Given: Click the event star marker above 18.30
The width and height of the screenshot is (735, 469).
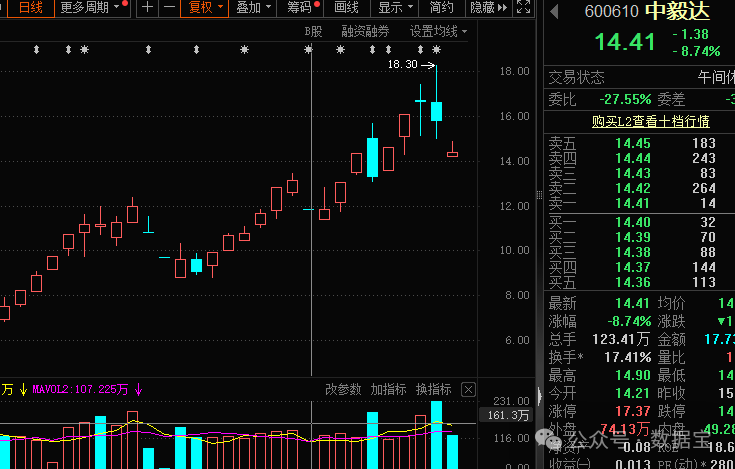Looking at the screenshot, I should [436, 50].
